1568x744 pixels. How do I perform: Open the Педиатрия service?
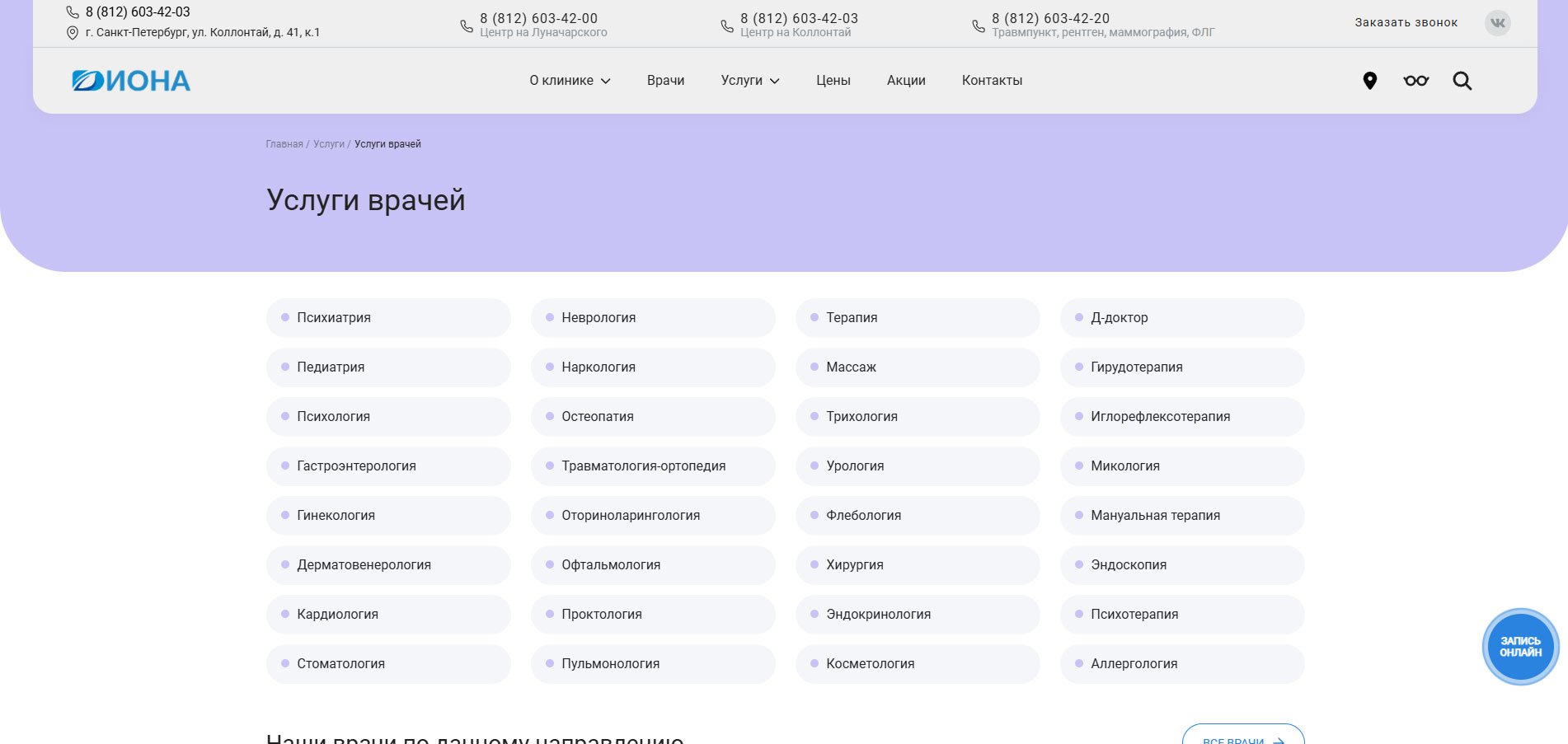coord(388,367)
